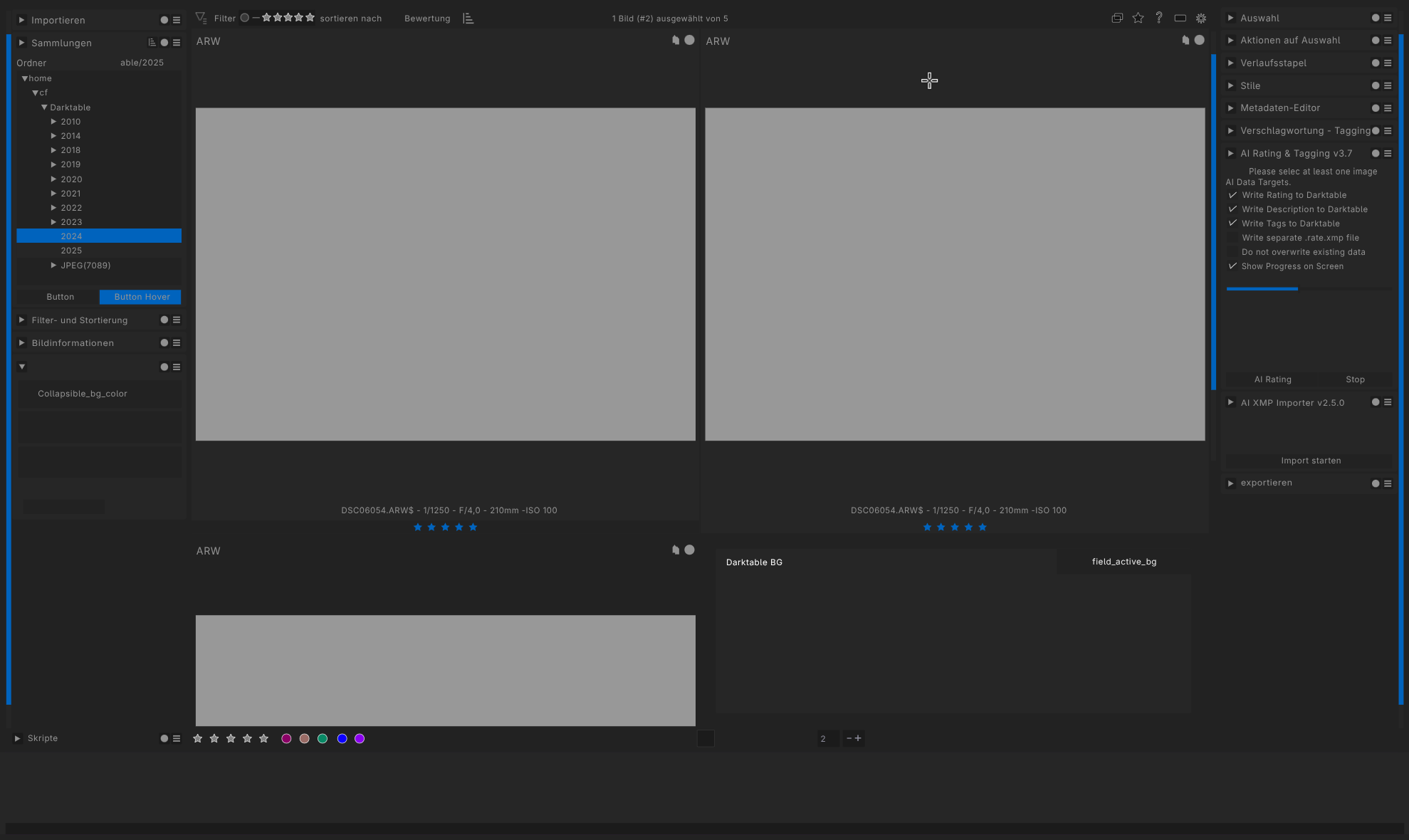Click sort order icon next to Bewertung
This screenshot has height=840, width=1409.
(468, 19)
